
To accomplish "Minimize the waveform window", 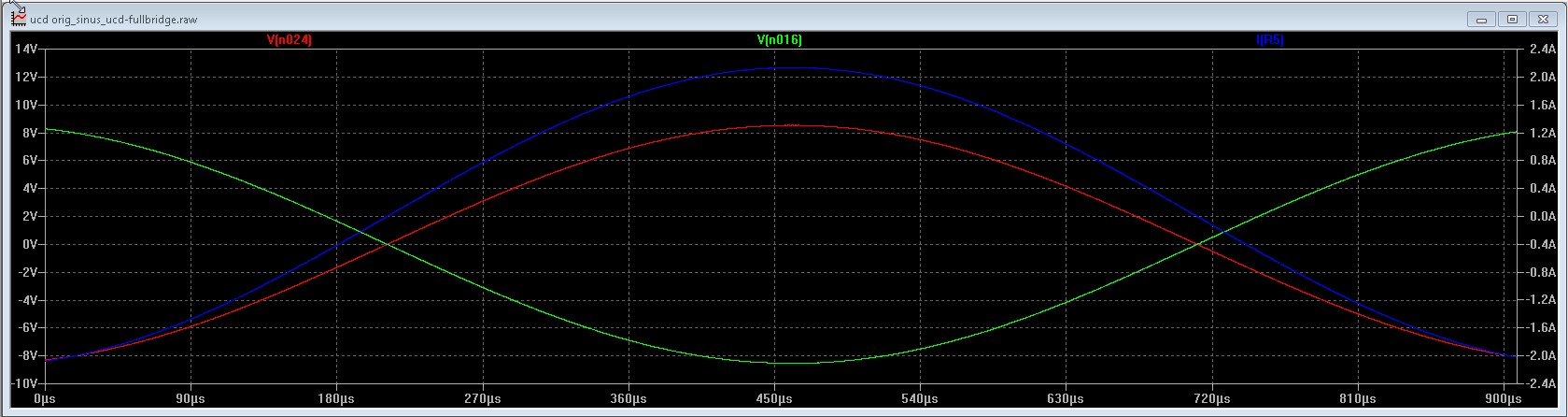I will coord(1482,19).
